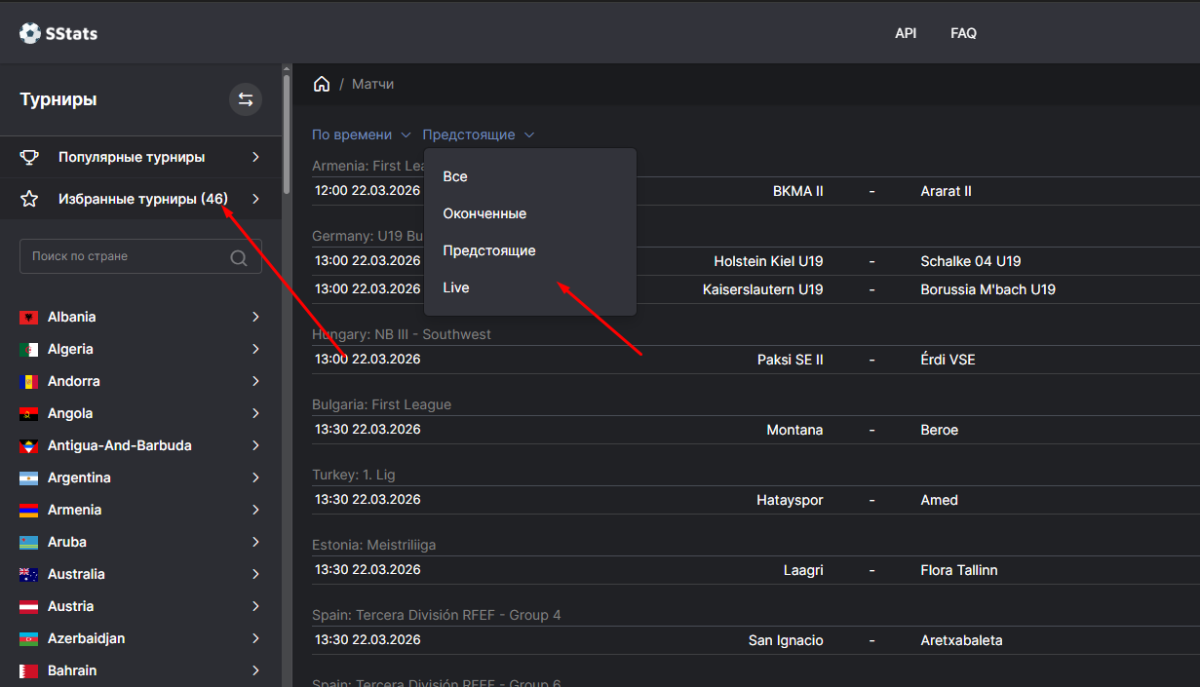The image size is (1200, 687).
Task: Open the API link in header
Action: tap(905, 33)
